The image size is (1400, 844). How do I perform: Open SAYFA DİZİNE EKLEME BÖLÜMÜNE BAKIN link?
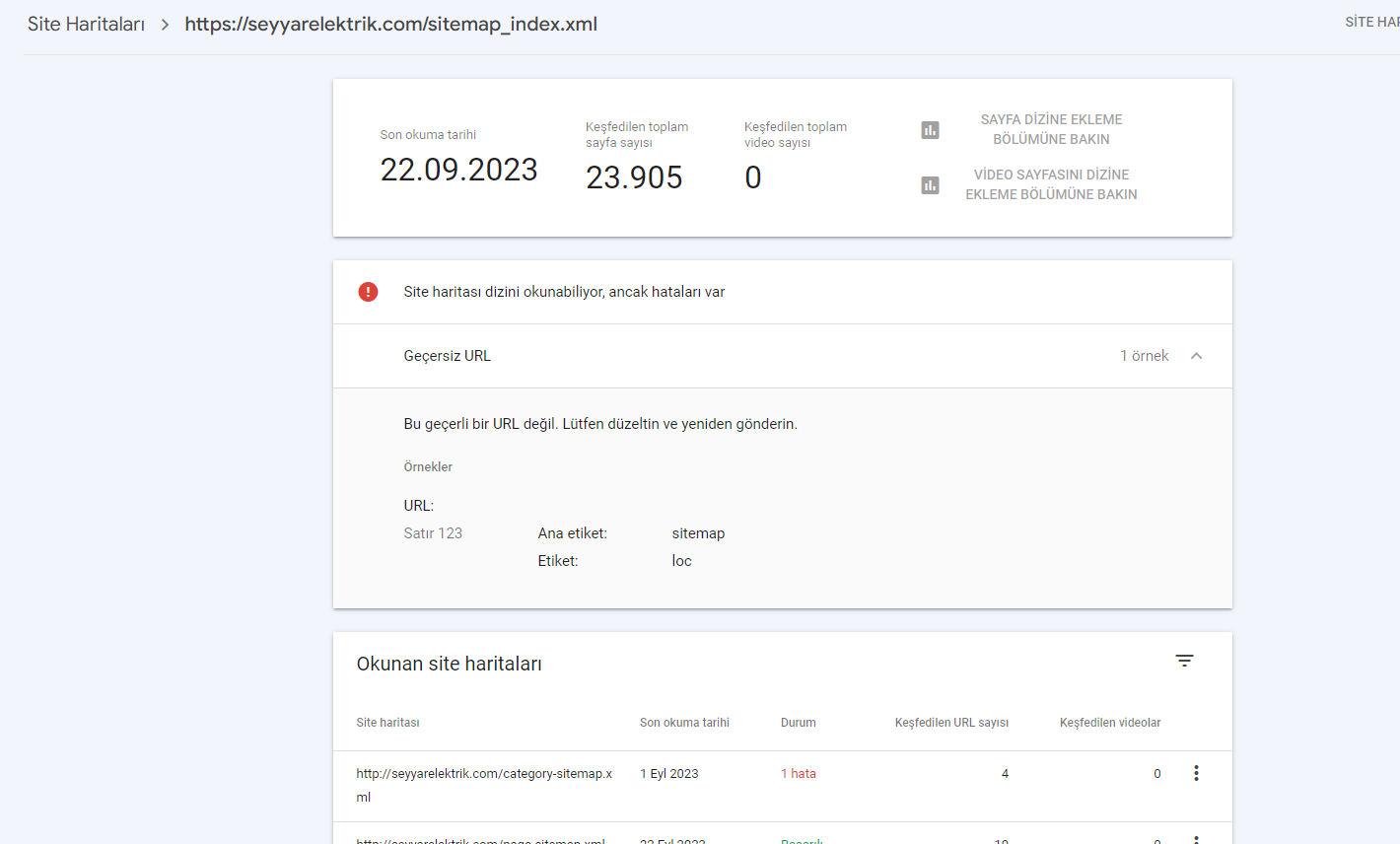[1051, 129]
